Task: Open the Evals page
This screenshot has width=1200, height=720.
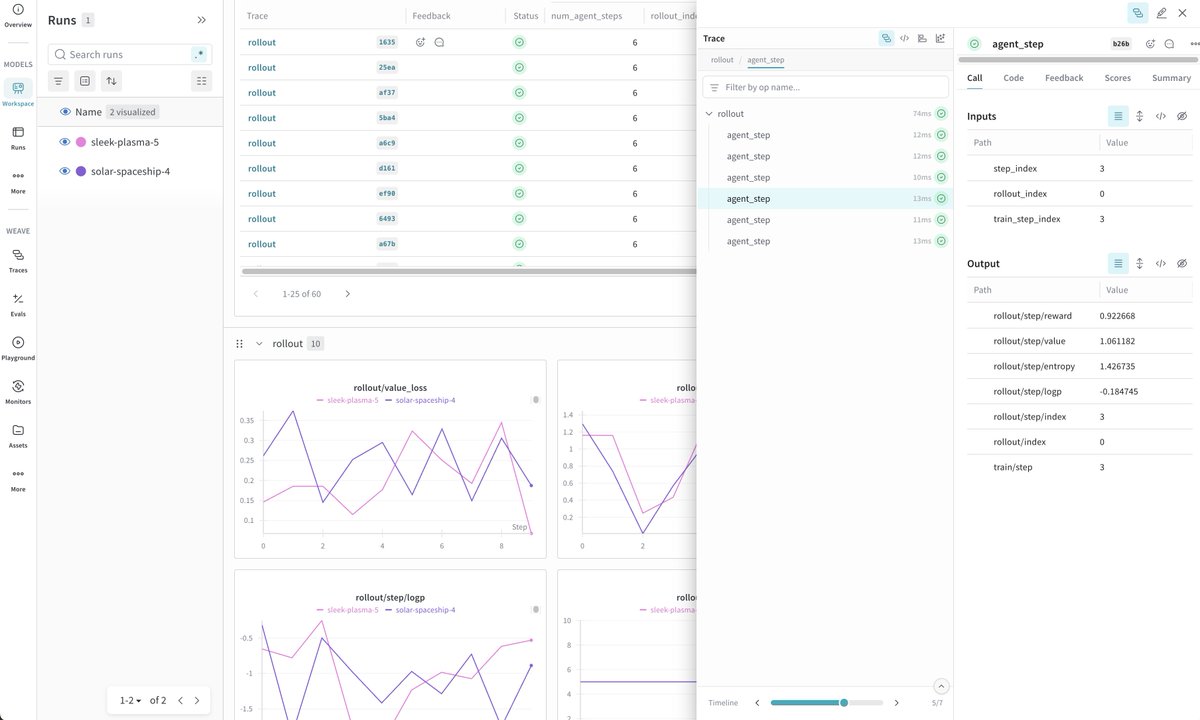Action: point(18,304)
